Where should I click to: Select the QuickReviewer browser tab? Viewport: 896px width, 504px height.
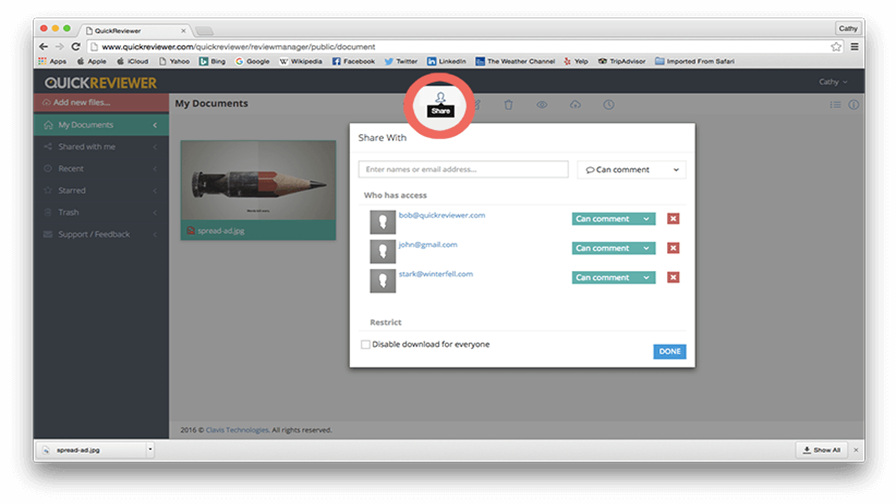[136, 30]
